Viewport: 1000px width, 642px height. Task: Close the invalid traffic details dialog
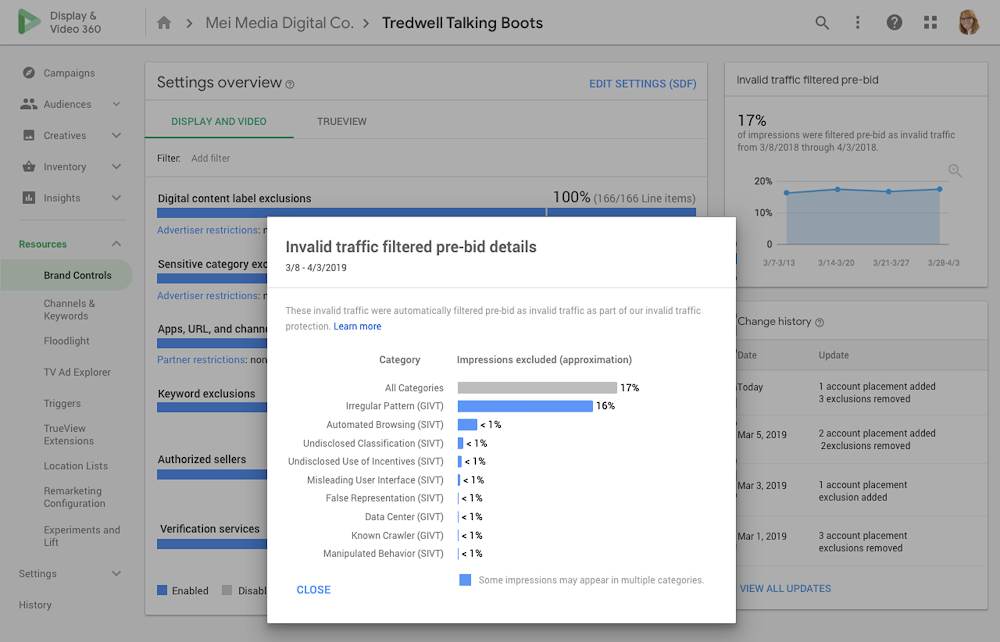click(314, 590)
